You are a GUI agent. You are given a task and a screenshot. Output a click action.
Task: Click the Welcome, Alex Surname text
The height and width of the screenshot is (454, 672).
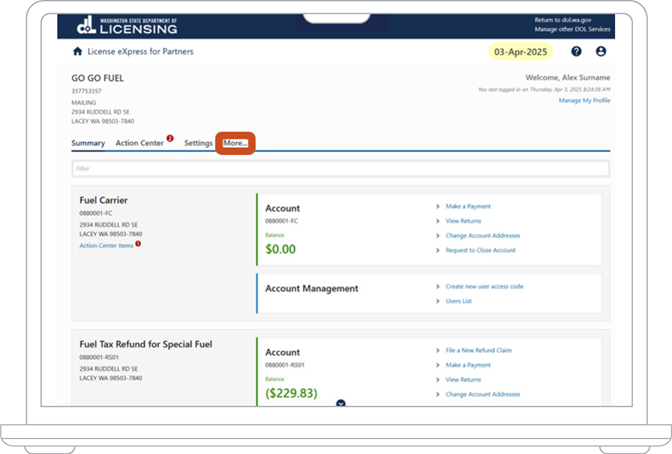pos(568,78)
